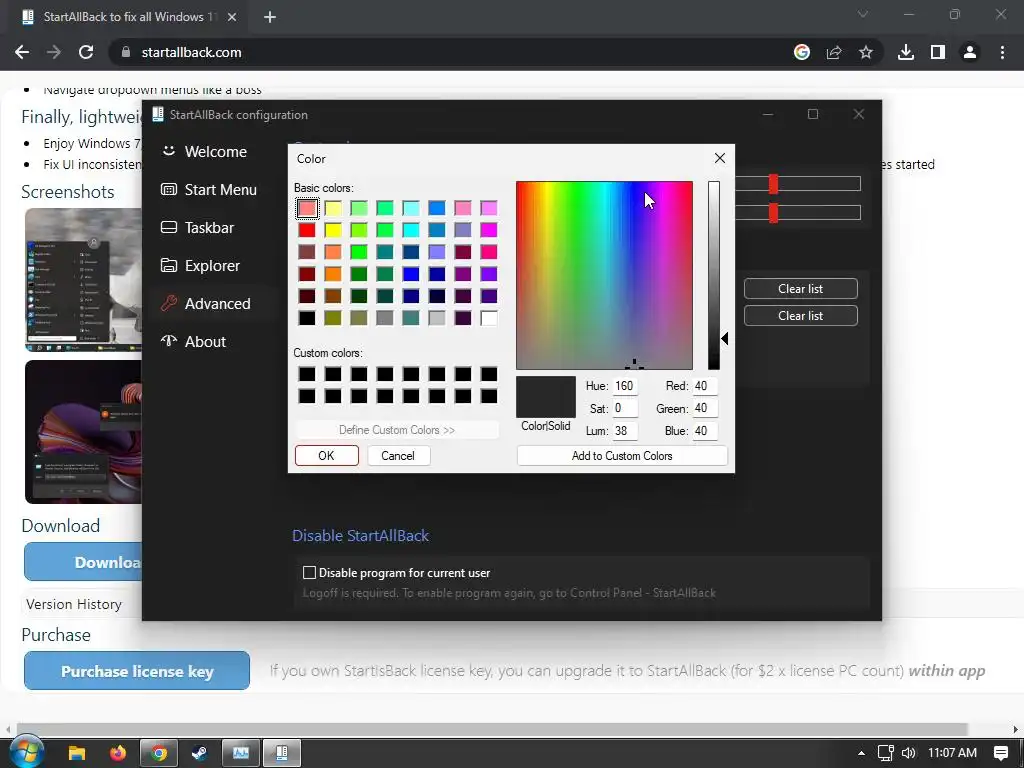Launch Firefox from the taskbar

tap(118, 753)
